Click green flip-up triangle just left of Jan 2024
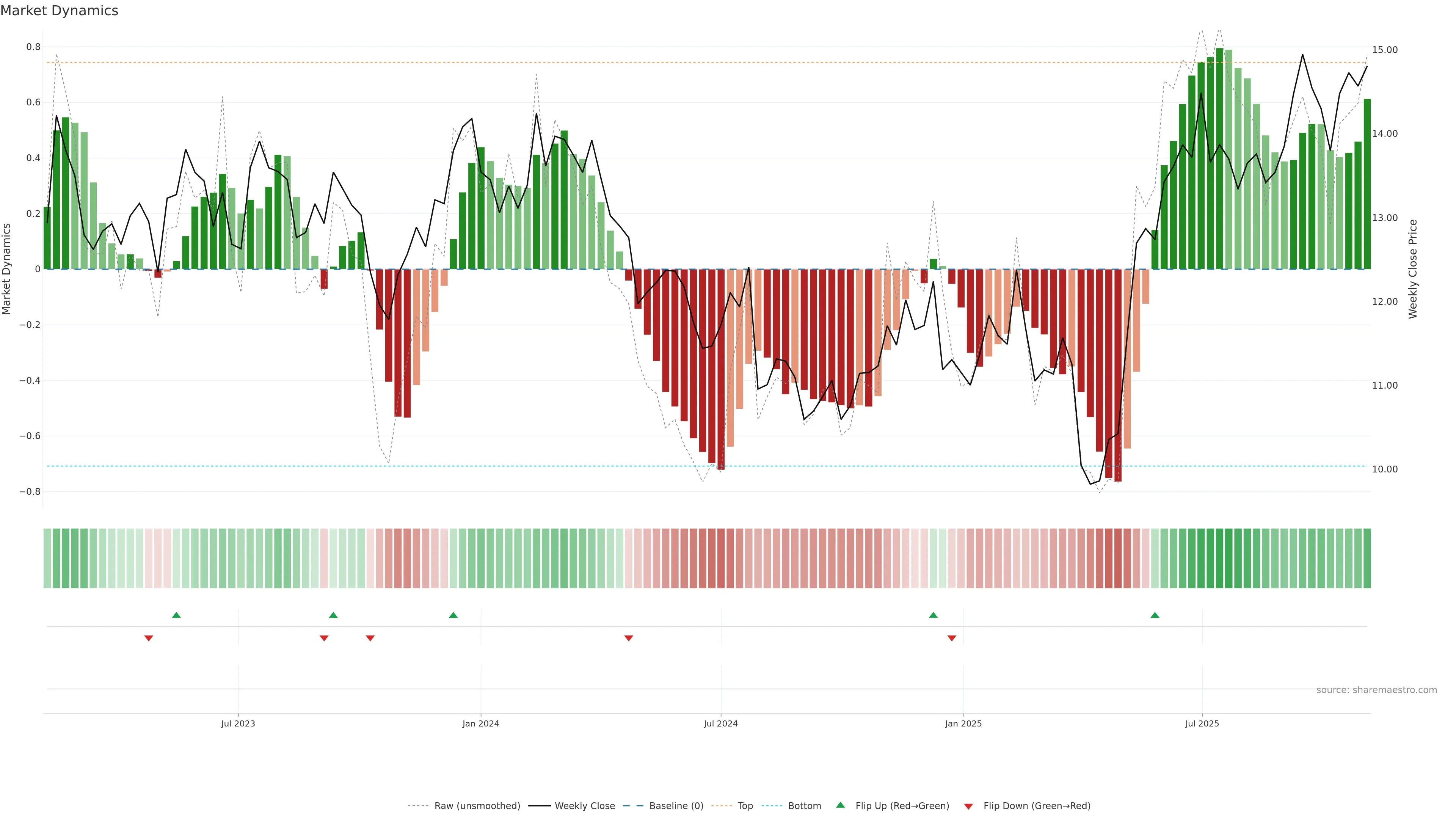The width and height of the screenshot is (1456, 819). pos(453,615)
